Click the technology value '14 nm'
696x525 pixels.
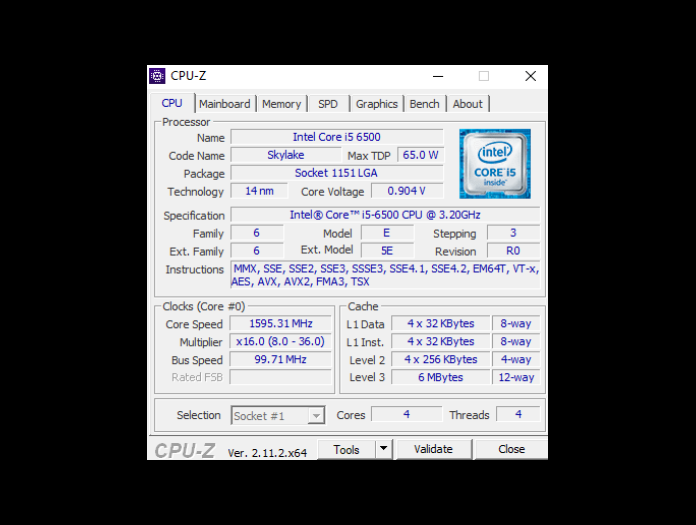259,191
